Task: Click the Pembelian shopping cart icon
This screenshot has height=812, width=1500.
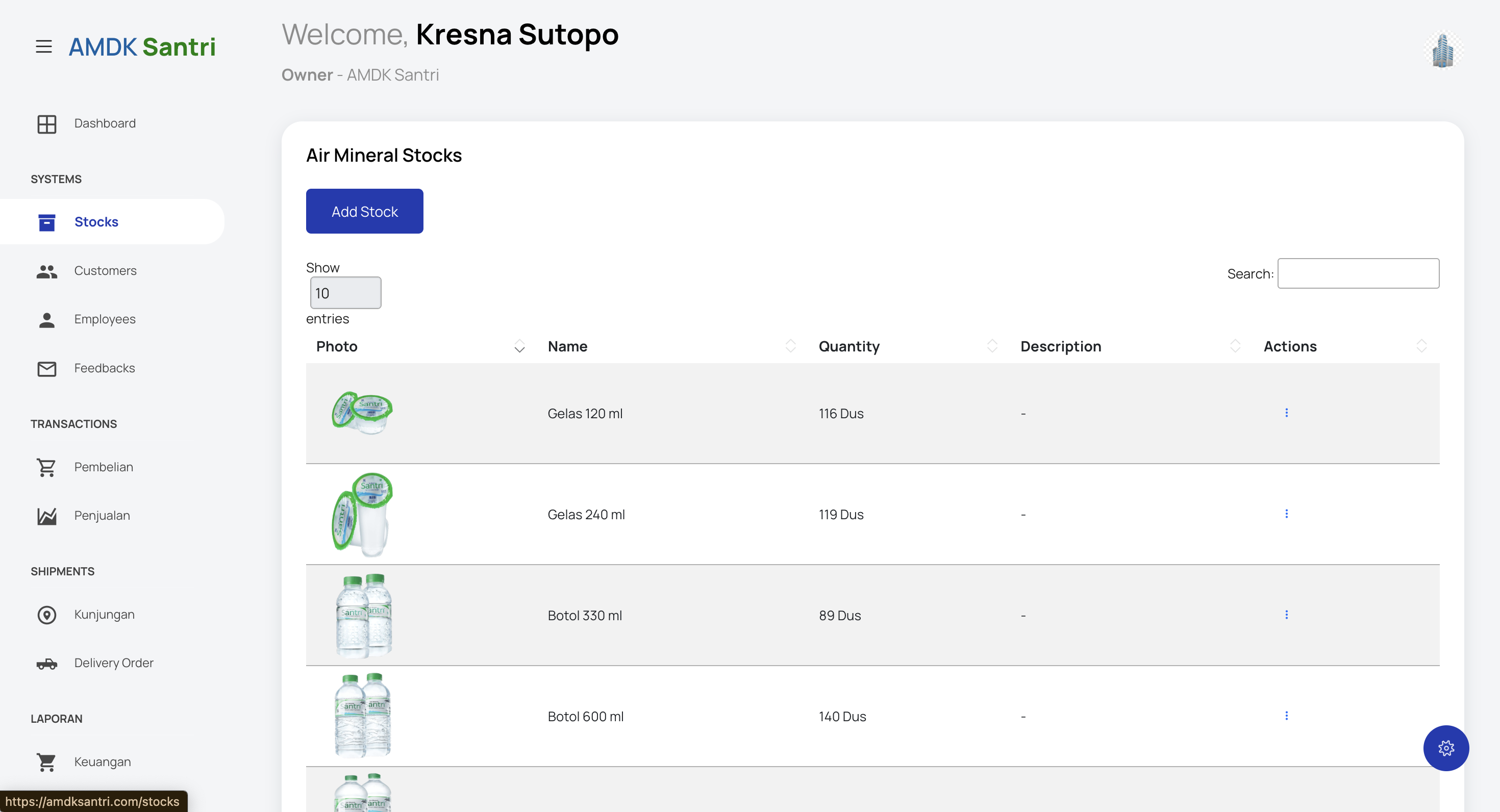Action: tap(46, 467)
